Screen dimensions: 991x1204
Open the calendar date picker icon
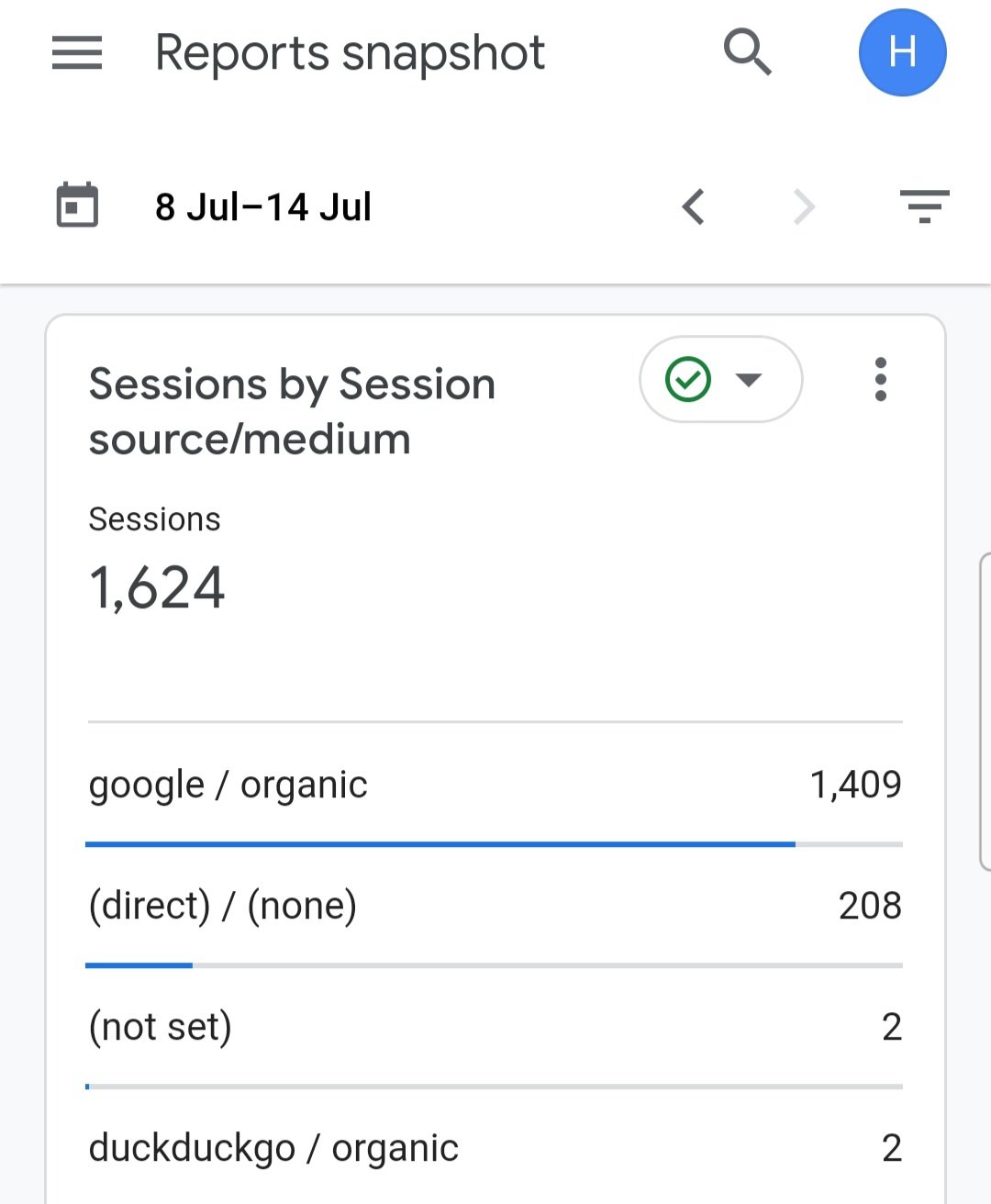77,205
